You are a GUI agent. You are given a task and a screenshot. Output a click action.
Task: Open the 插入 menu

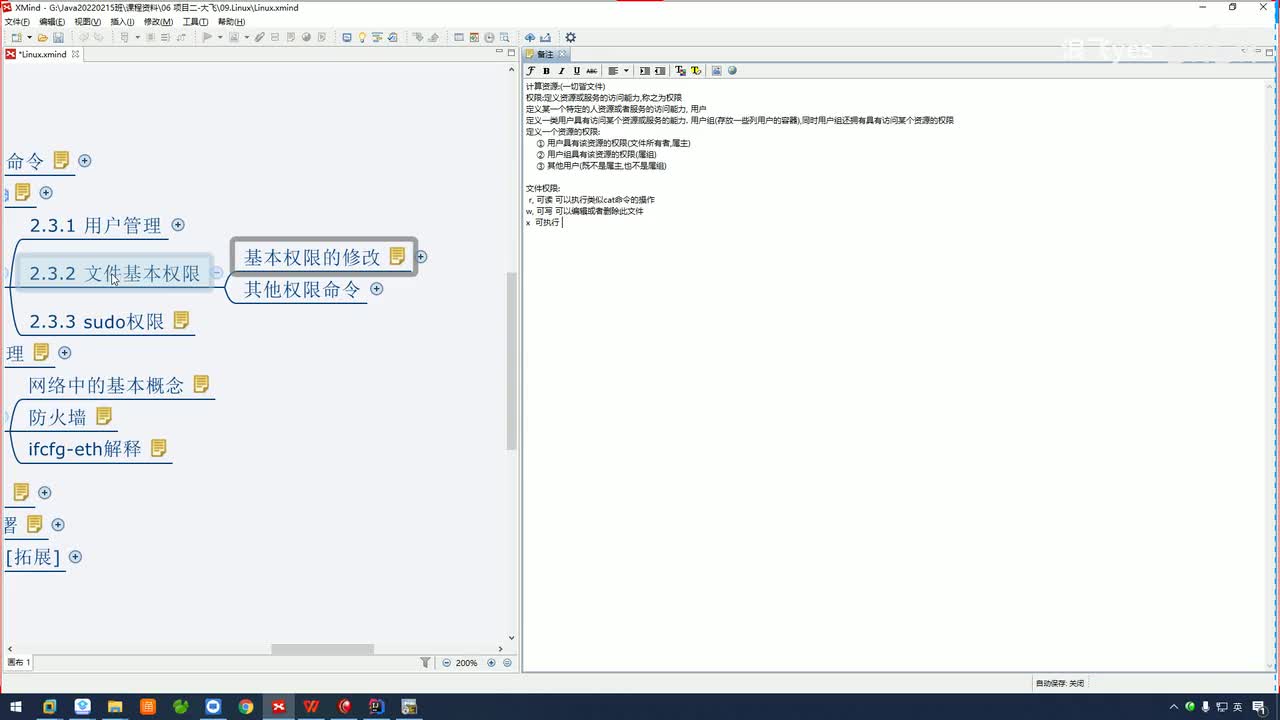[122, 22]
